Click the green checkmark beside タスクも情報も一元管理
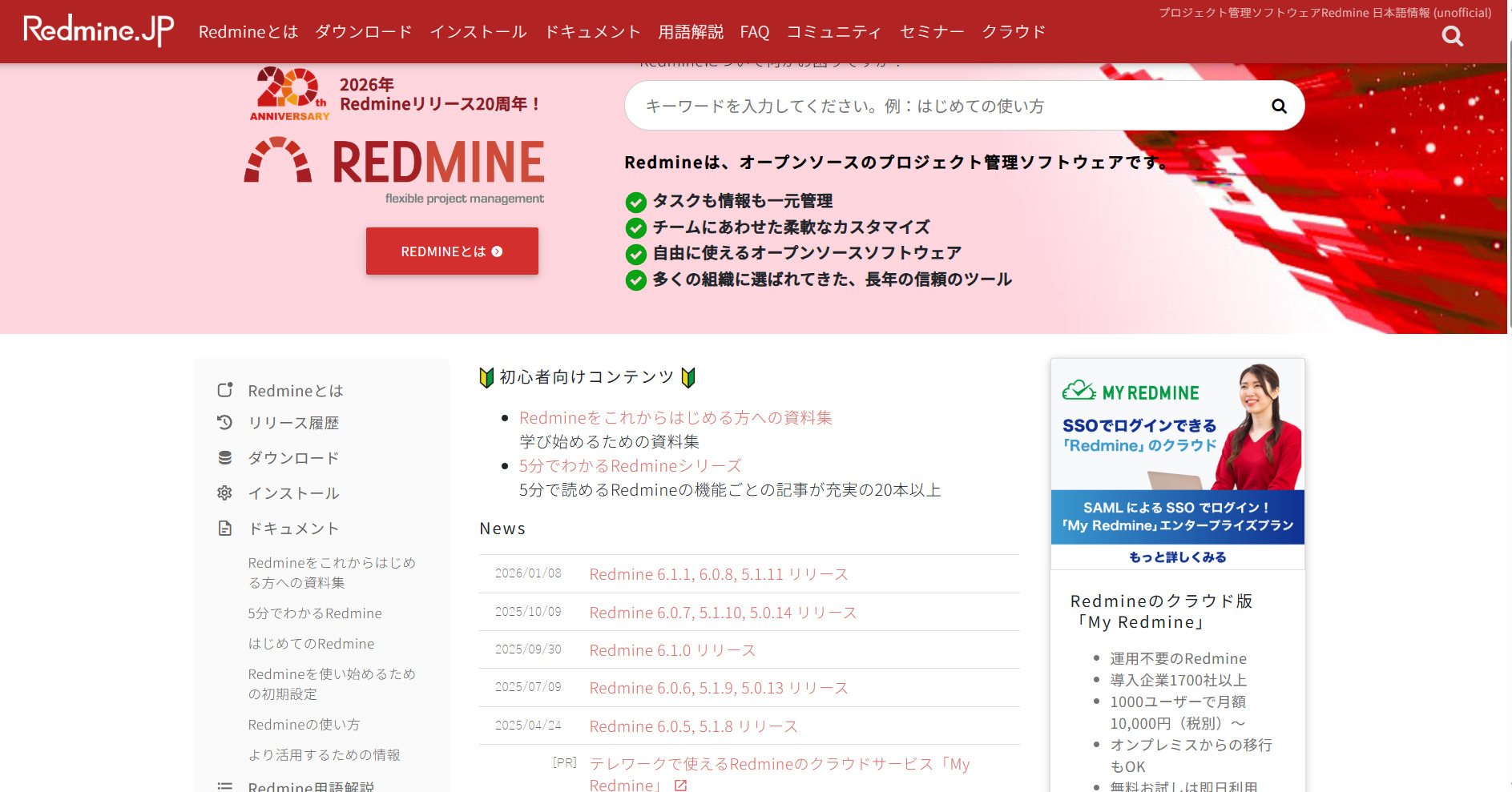 635,202
